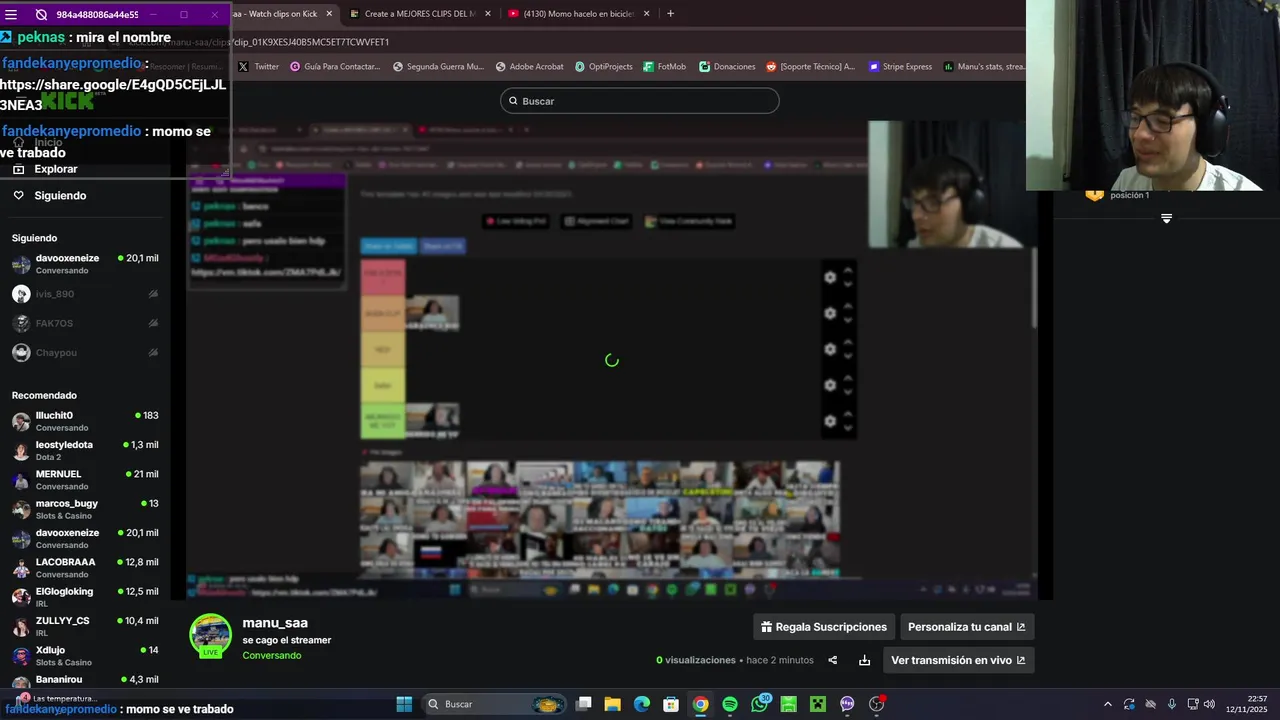Viewport: 1280px width, 720px height.
Task: Open the Donaciones bookmark
Action: (727, 67)
